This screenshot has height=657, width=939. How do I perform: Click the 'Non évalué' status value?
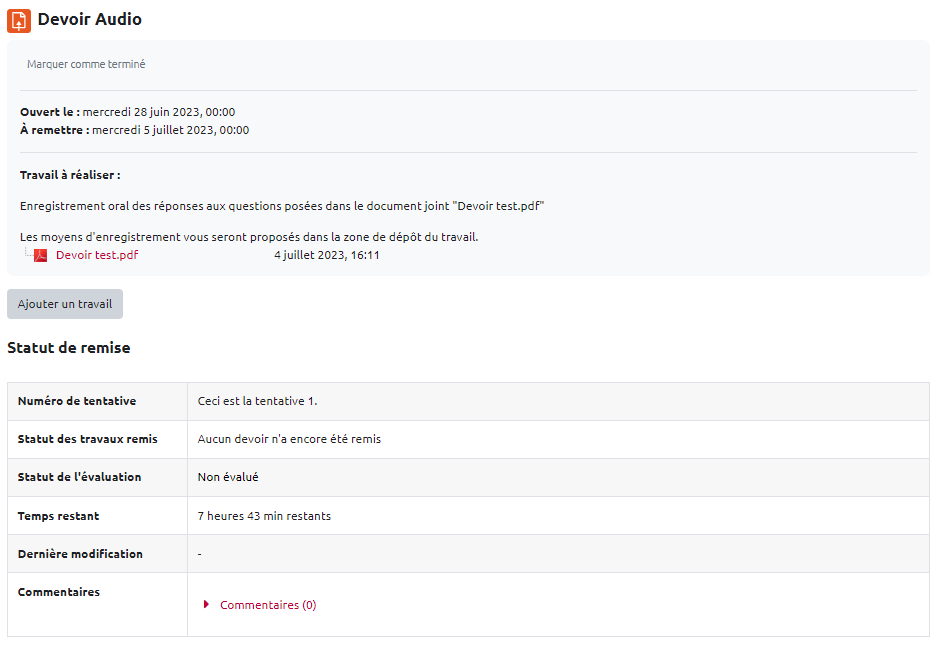coord(228,477)
